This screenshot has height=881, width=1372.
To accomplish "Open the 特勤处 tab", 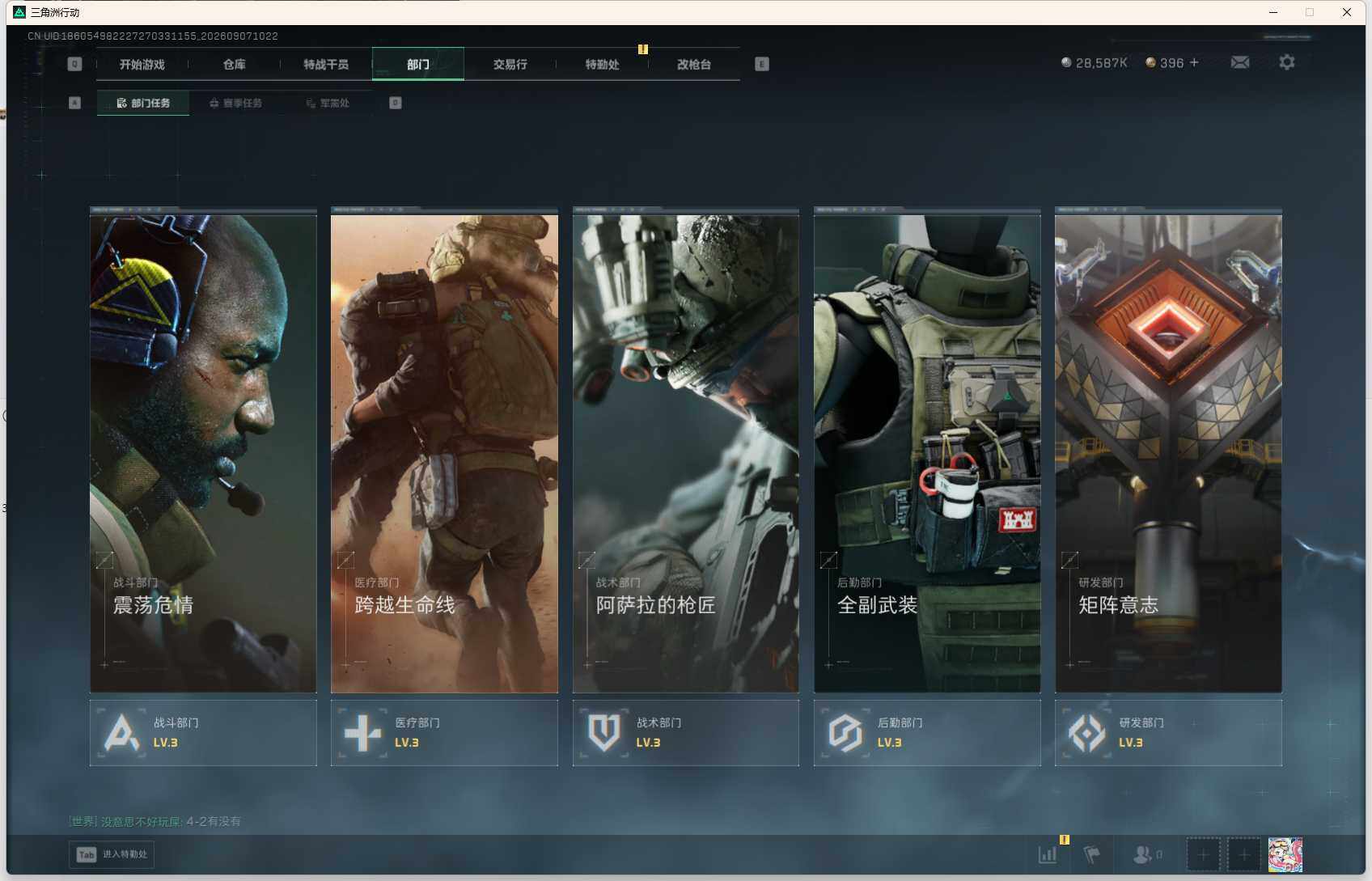I will point(603,64).
